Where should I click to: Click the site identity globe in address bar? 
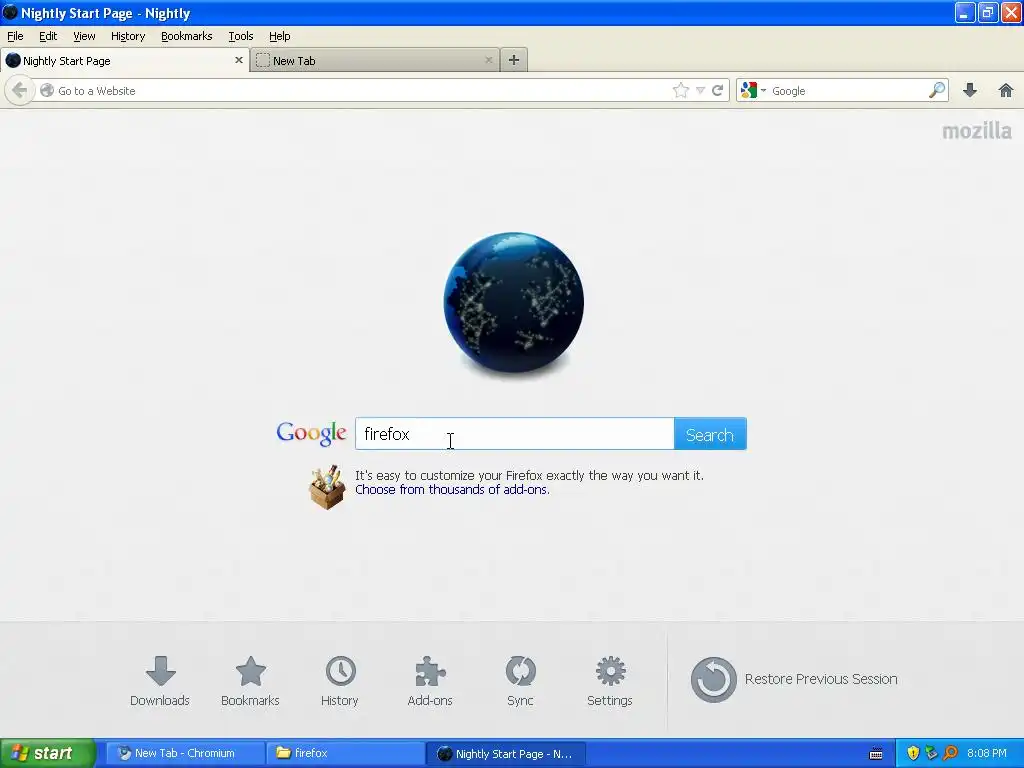coord(47,90)
